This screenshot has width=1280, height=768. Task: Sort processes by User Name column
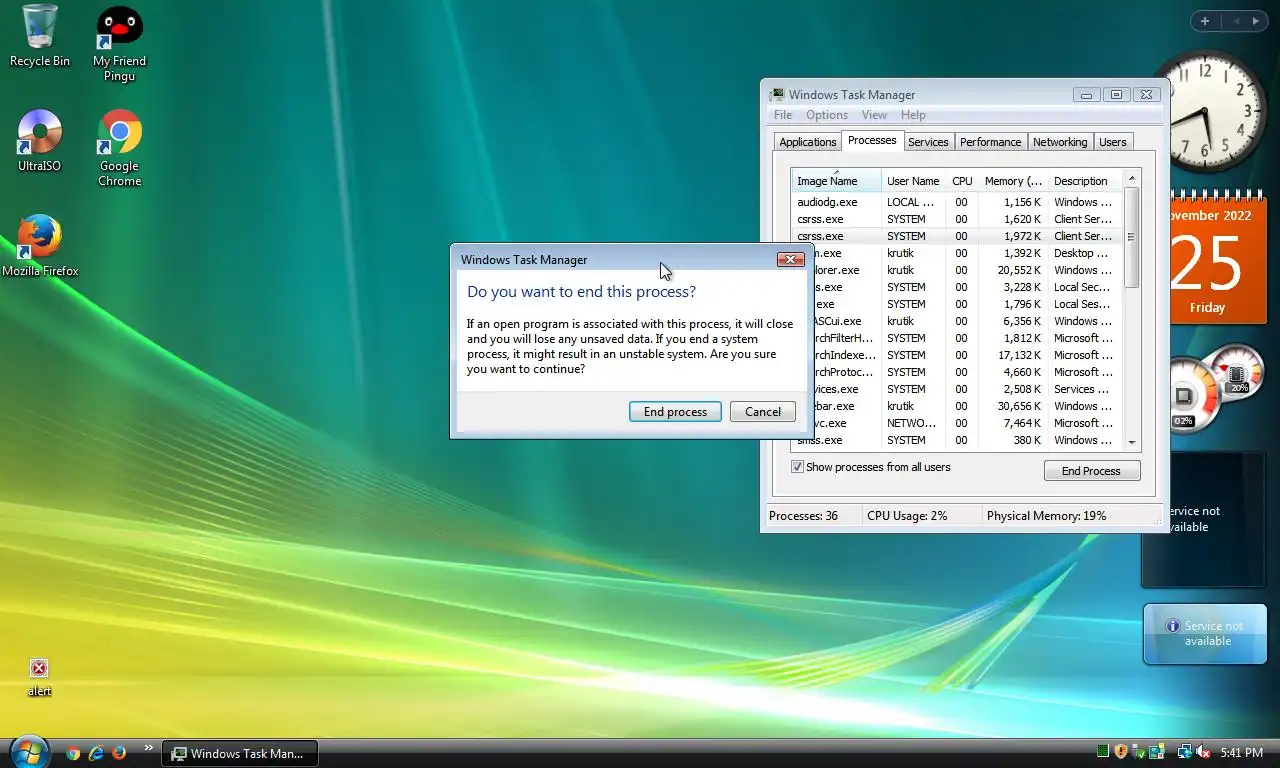point(913,181)
